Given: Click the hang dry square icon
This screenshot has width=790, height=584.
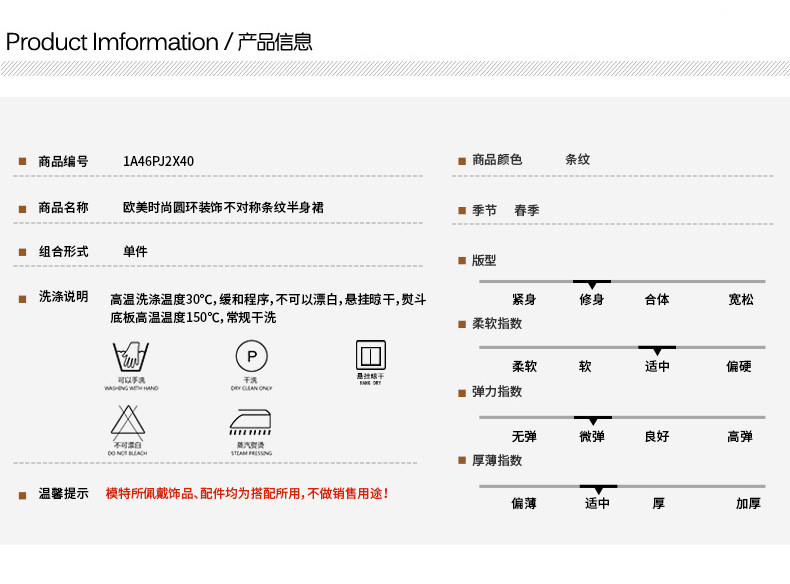Looking at the screenshot, I should tap(371, 355).
